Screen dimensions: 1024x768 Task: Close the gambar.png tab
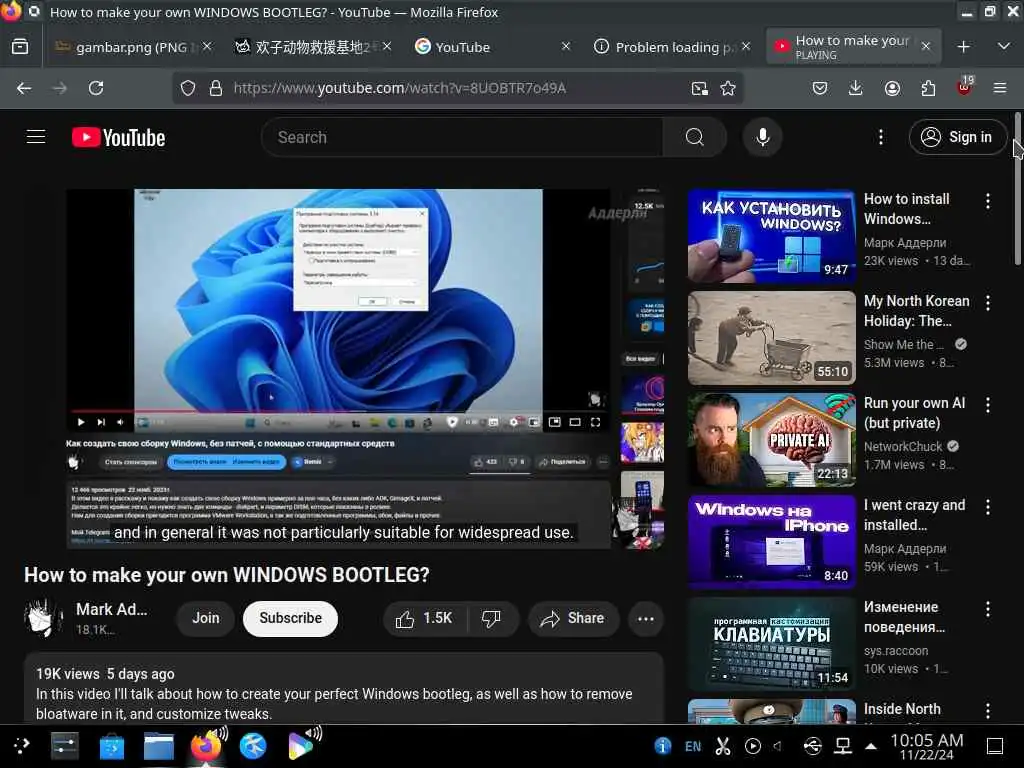(x=207, y=46)
